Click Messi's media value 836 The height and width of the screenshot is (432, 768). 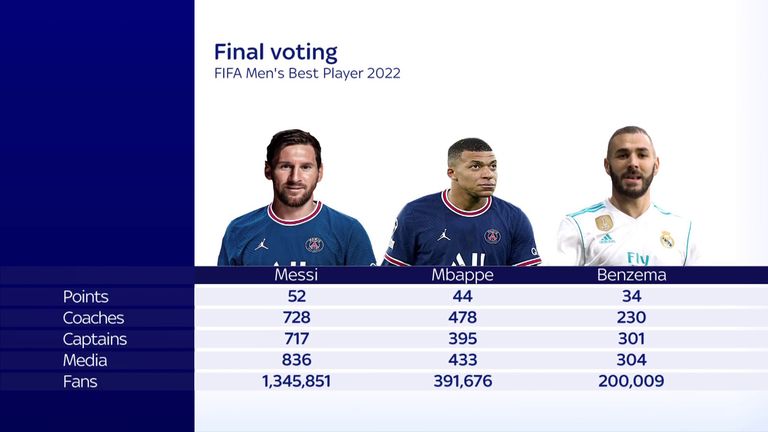[x=296, y=360]
